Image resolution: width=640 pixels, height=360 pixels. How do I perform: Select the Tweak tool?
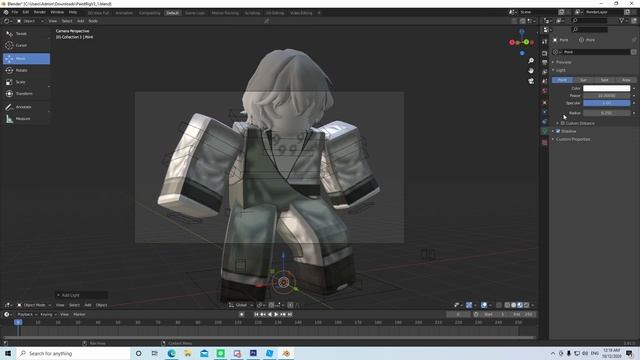click(x=26, y=34)
